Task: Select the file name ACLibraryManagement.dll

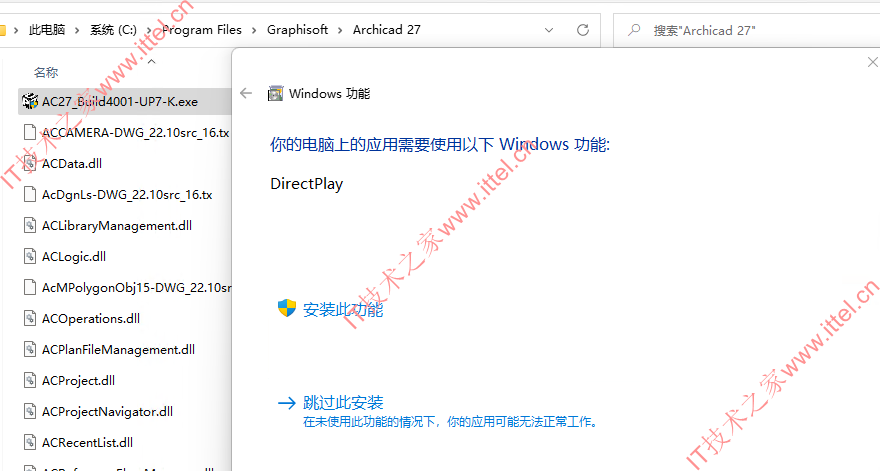Action: coord(117,225)
